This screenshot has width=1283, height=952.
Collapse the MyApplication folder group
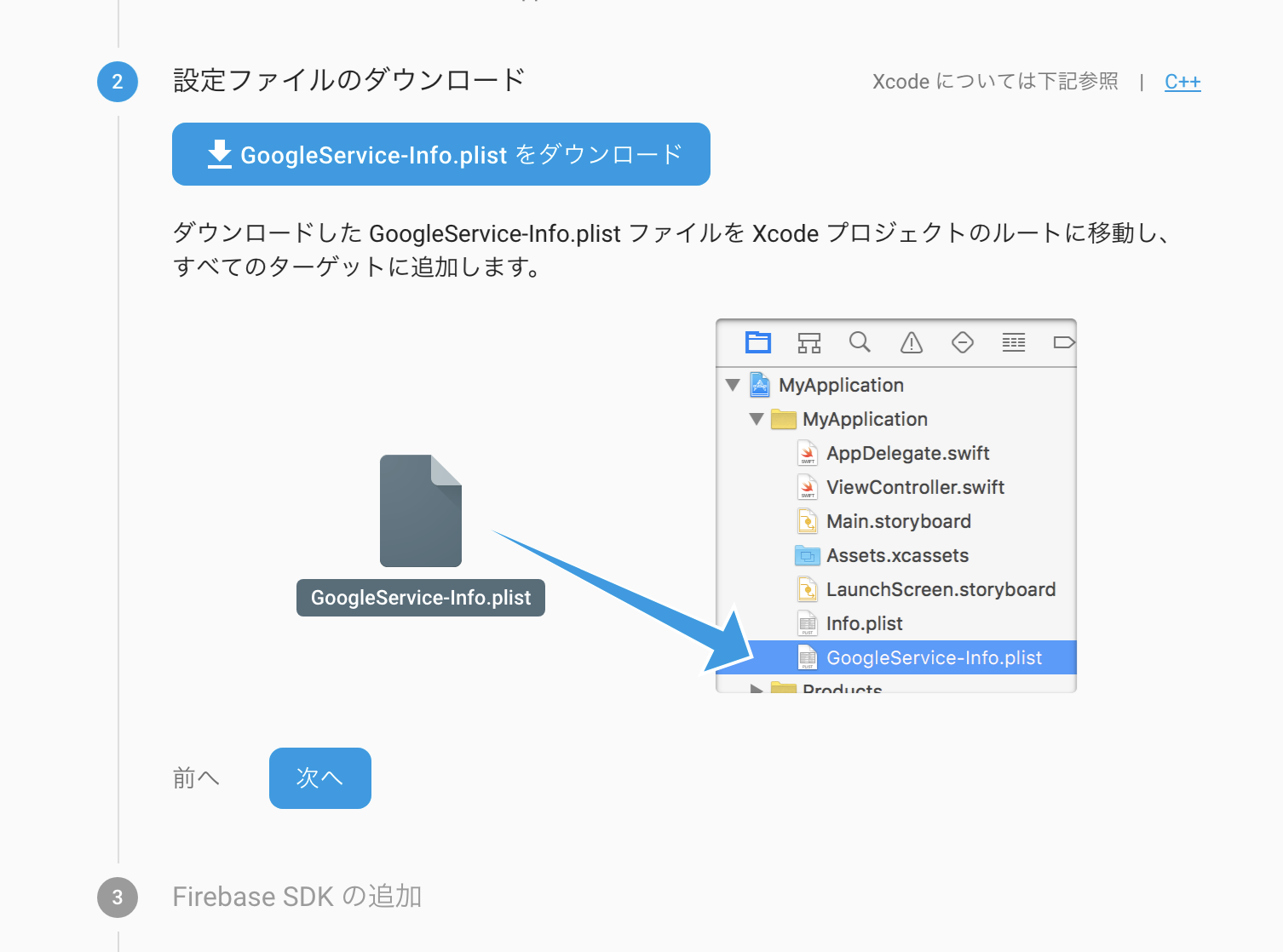pyautogui.click(x=756, y=419)
